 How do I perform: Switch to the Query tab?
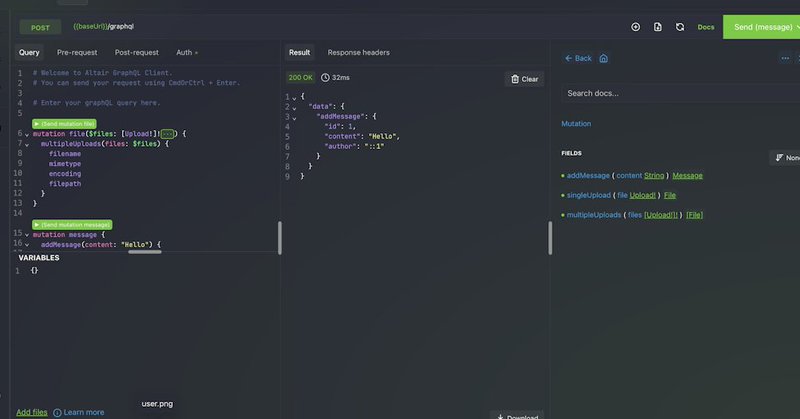click(29, 53)
